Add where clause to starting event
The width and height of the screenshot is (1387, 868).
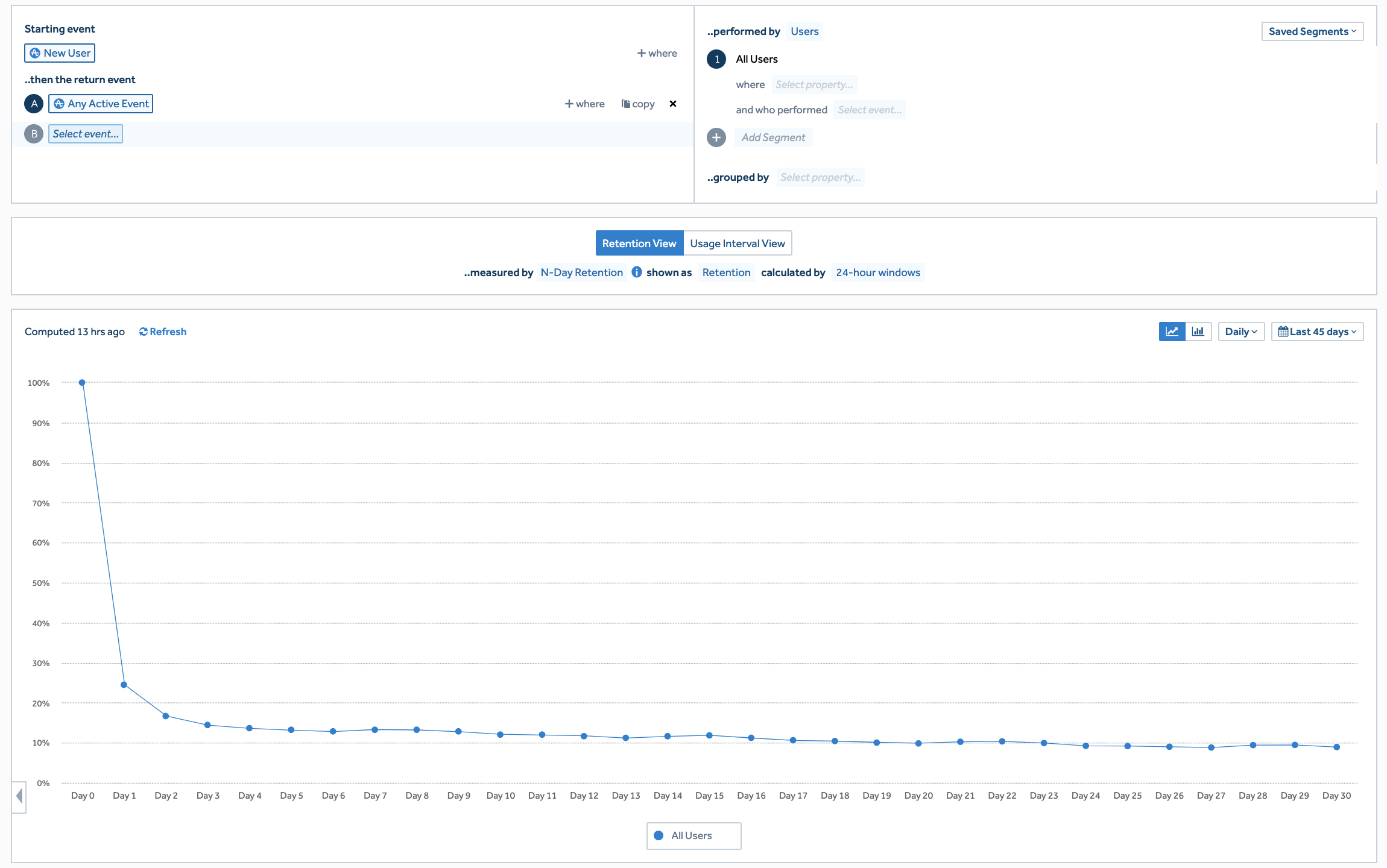pos(657,53)
